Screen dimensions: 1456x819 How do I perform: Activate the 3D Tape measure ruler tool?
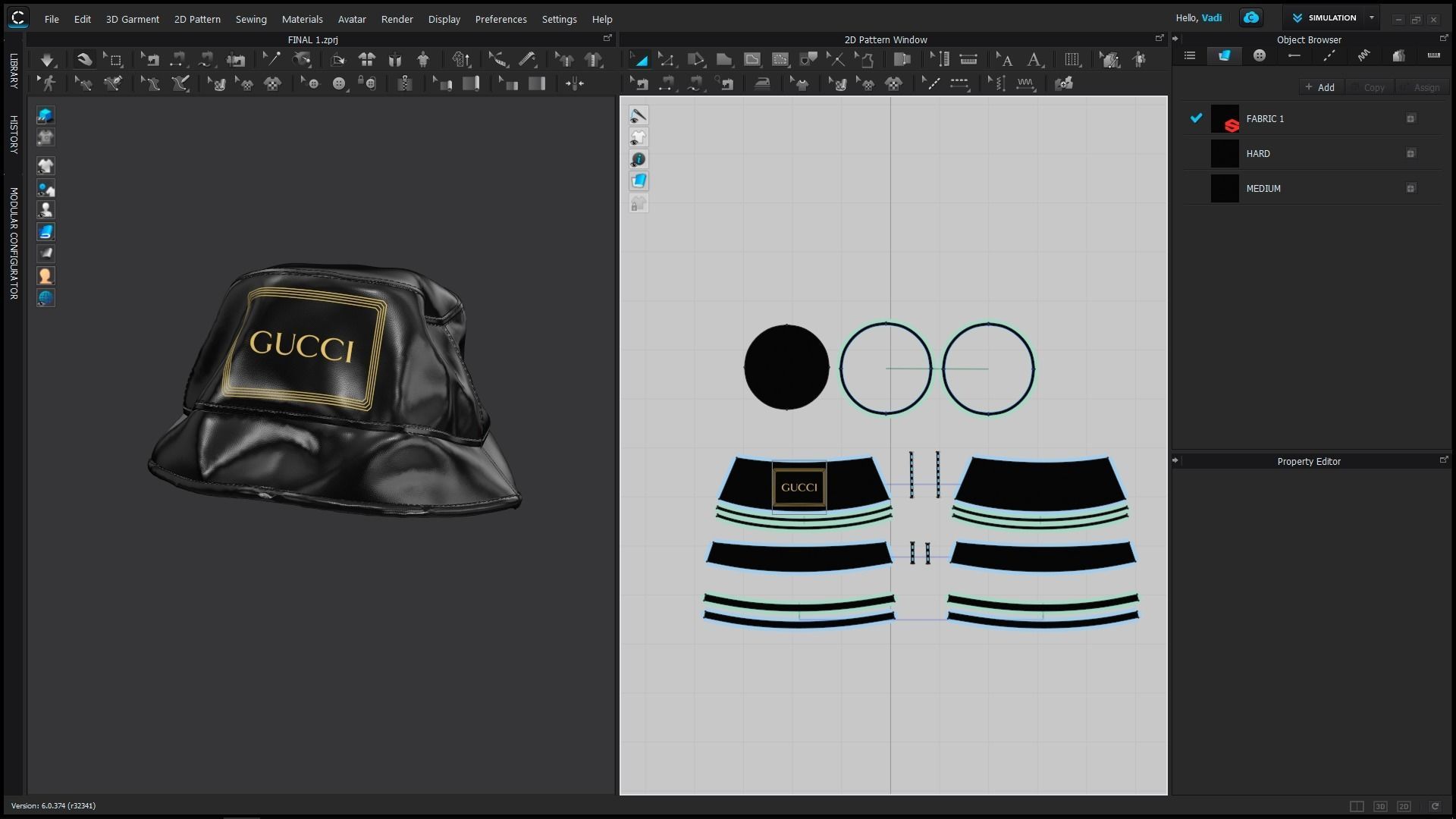click(x=527, y=59)
